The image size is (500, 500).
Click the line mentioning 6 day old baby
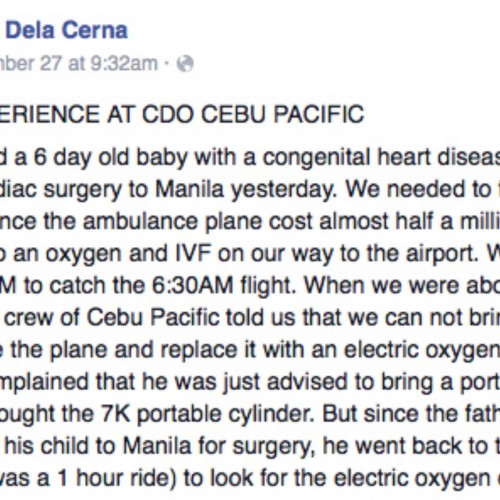tap(250, 158)
